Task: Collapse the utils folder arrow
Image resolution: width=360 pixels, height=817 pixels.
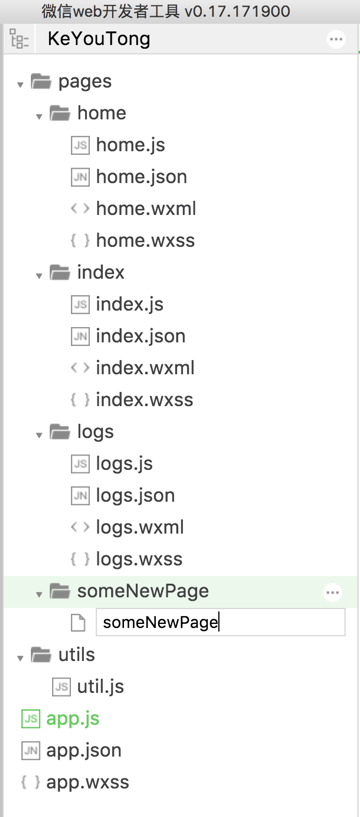Action: pyautogui.click(x=20, y=658)
